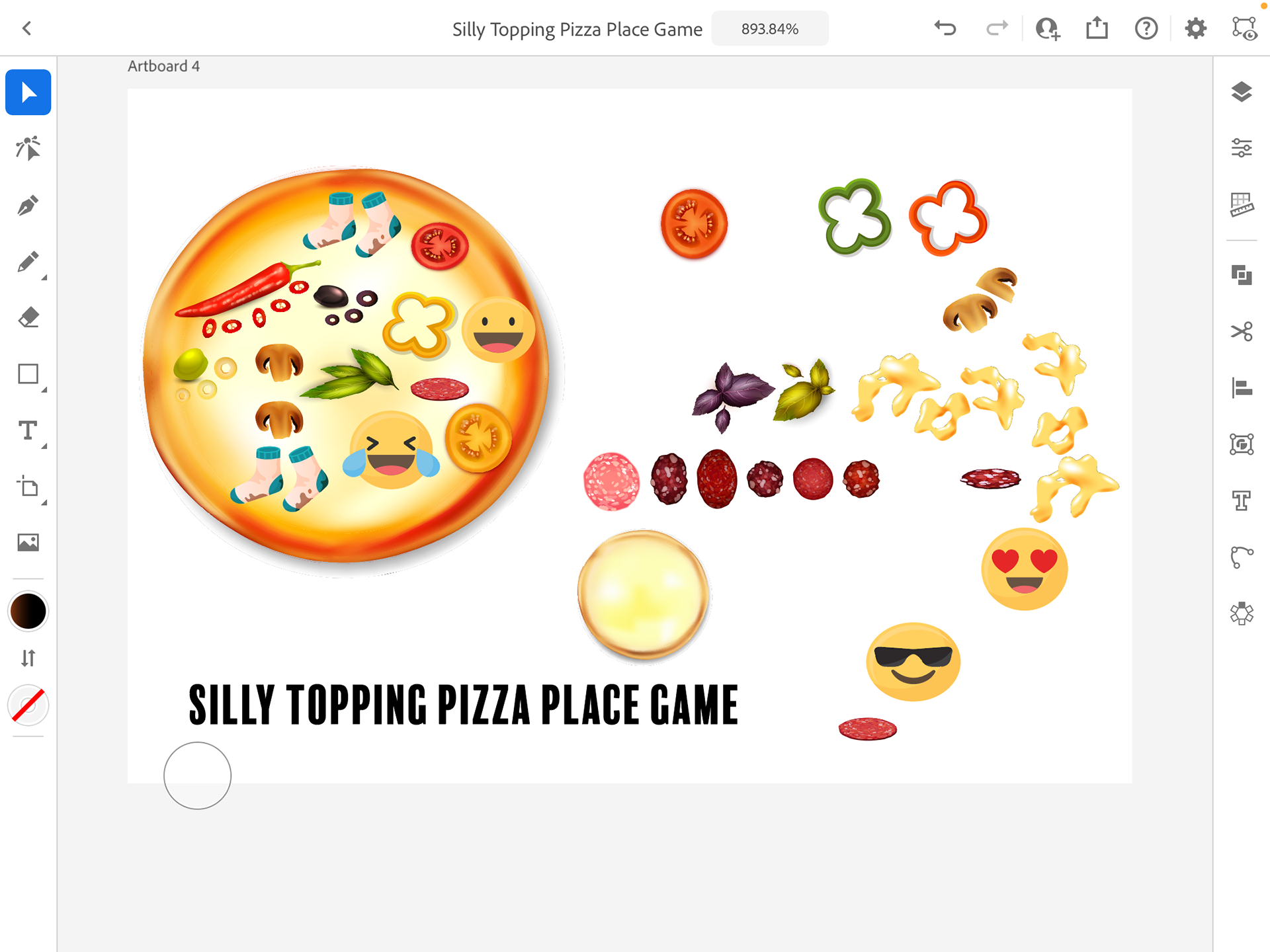Select the Eraser tool

pyautogui.click(x=28, y=318)
